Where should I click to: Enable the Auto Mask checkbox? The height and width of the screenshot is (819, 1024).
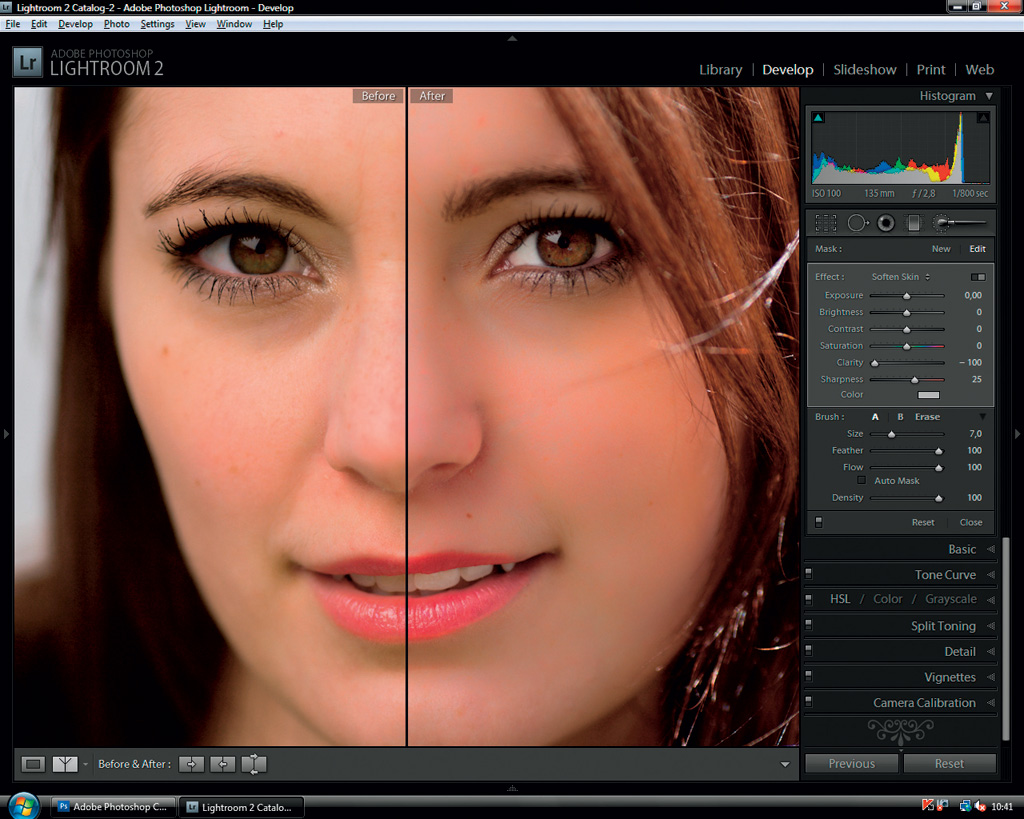coord(861,481)
